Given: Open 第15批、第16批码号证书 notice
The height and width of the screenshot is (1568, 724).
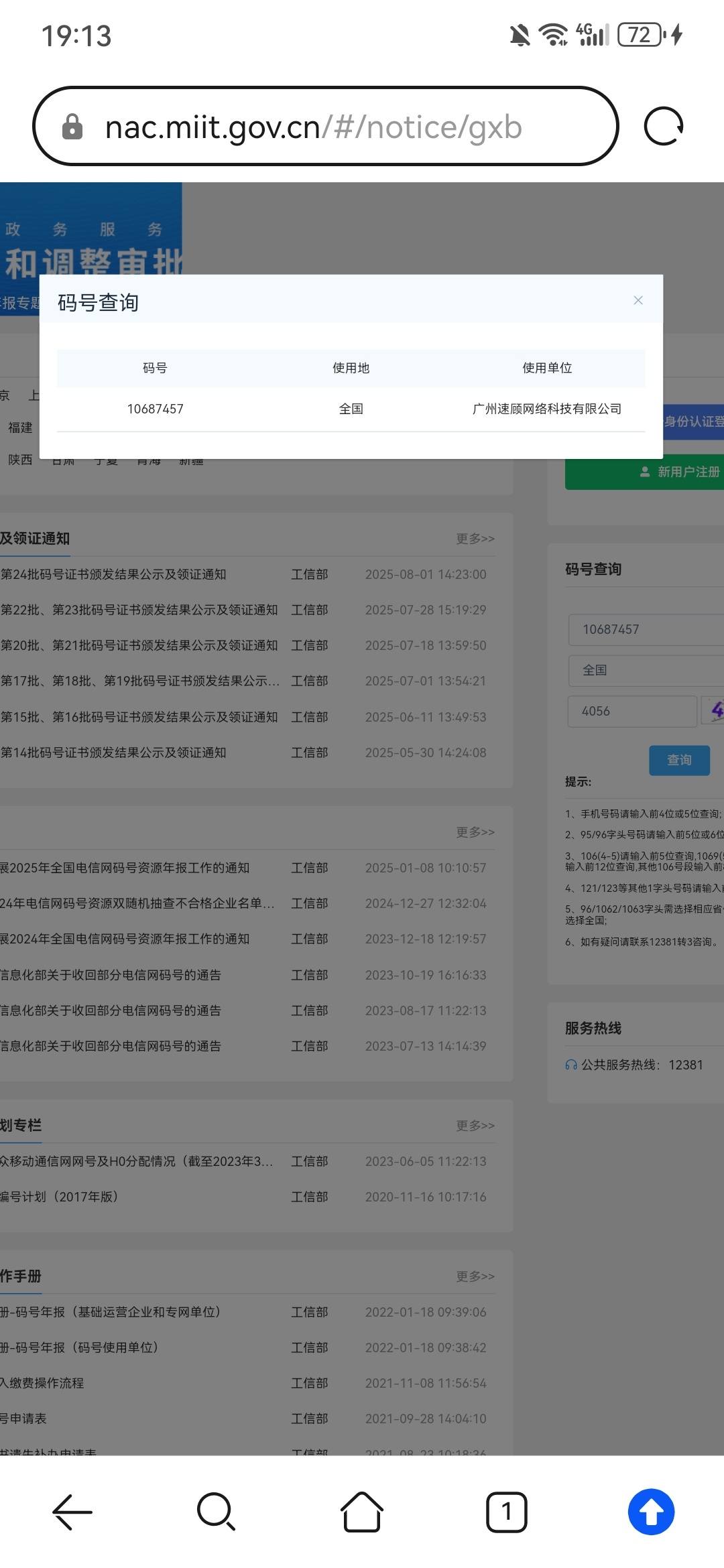Looking at the screenshot, I should point(139,717).
